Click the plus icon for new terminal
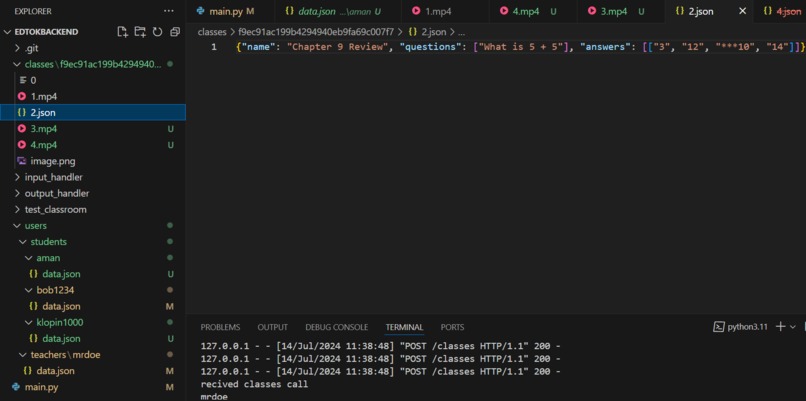The image size is (806, 401). [780, 326]
